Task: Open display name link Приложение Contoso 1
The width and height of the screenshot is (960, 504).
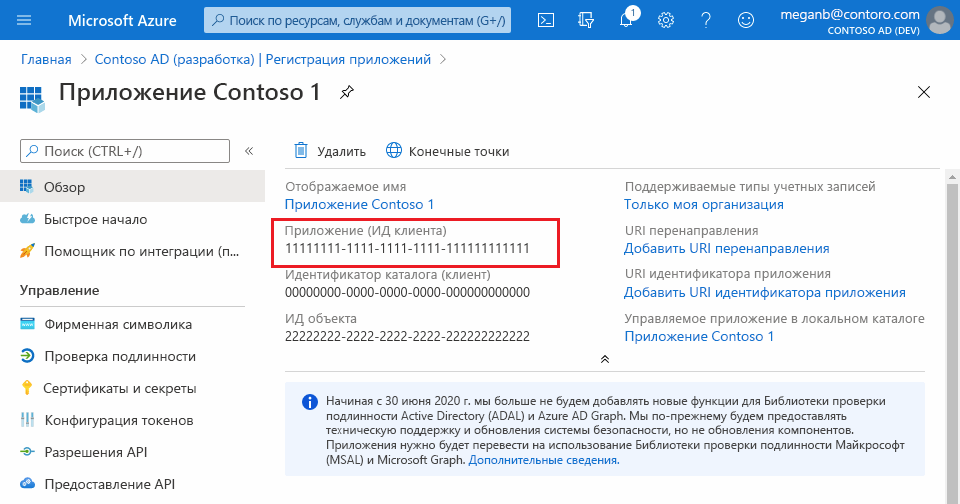Action: [x=359, y=205]
